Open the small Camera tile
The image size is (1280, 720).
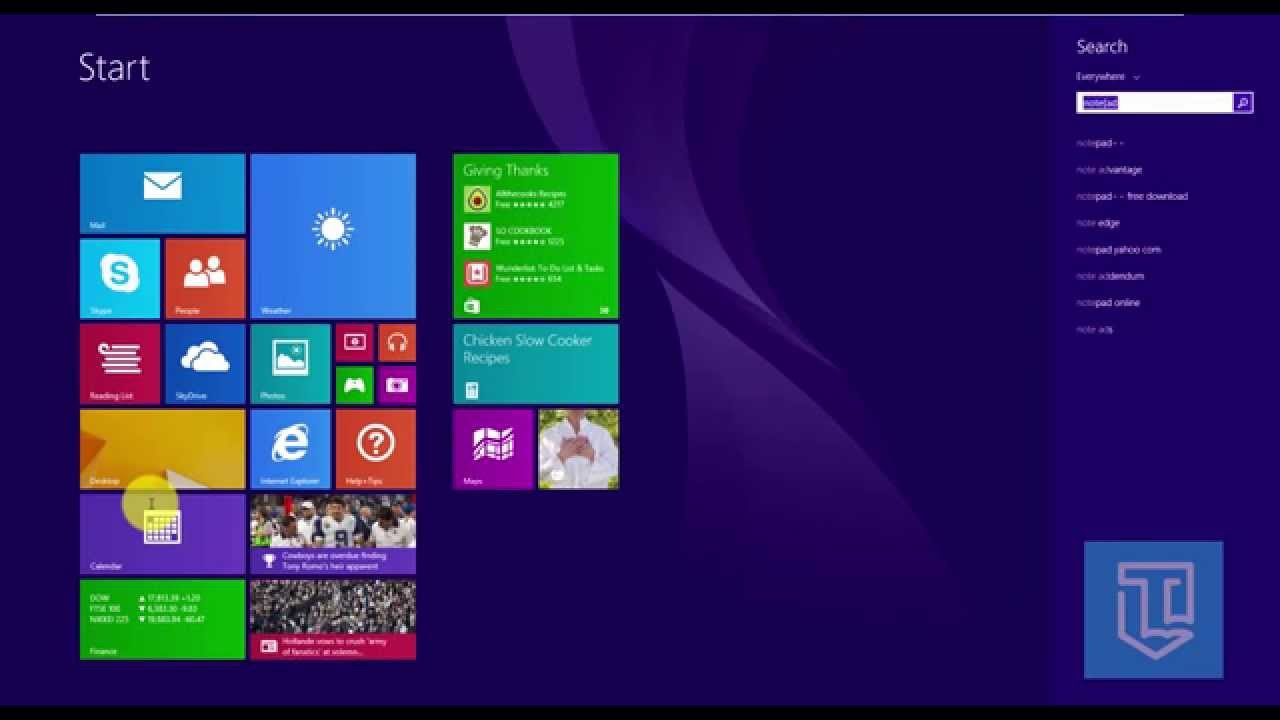(397, 385)
